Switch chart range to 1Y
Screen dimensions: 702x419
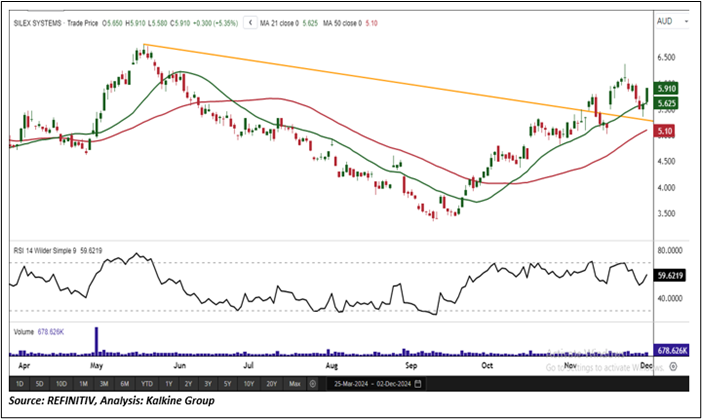tap(168, 384)
